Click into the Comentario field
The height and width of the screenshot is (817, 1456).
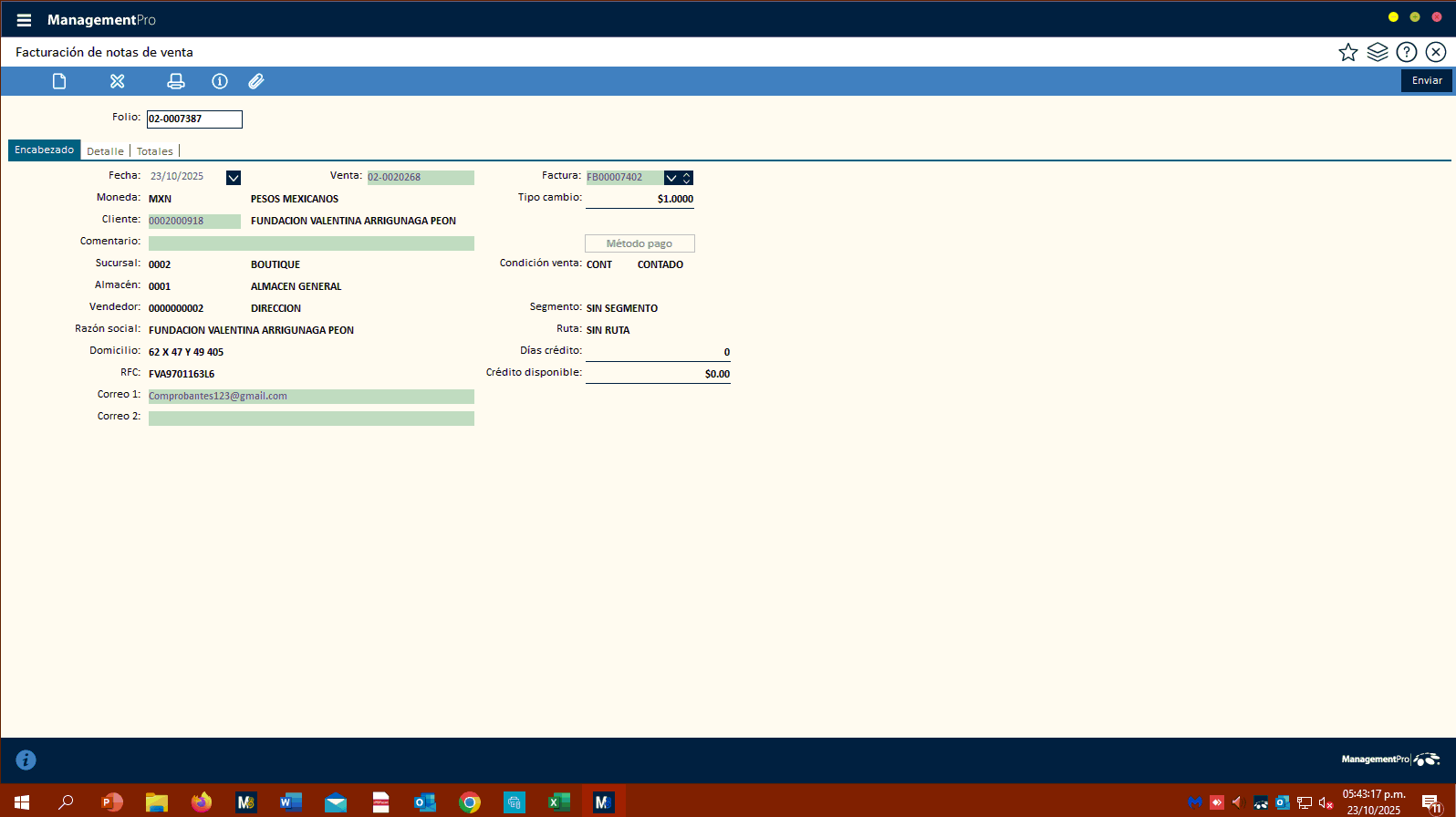click(311, 243)
